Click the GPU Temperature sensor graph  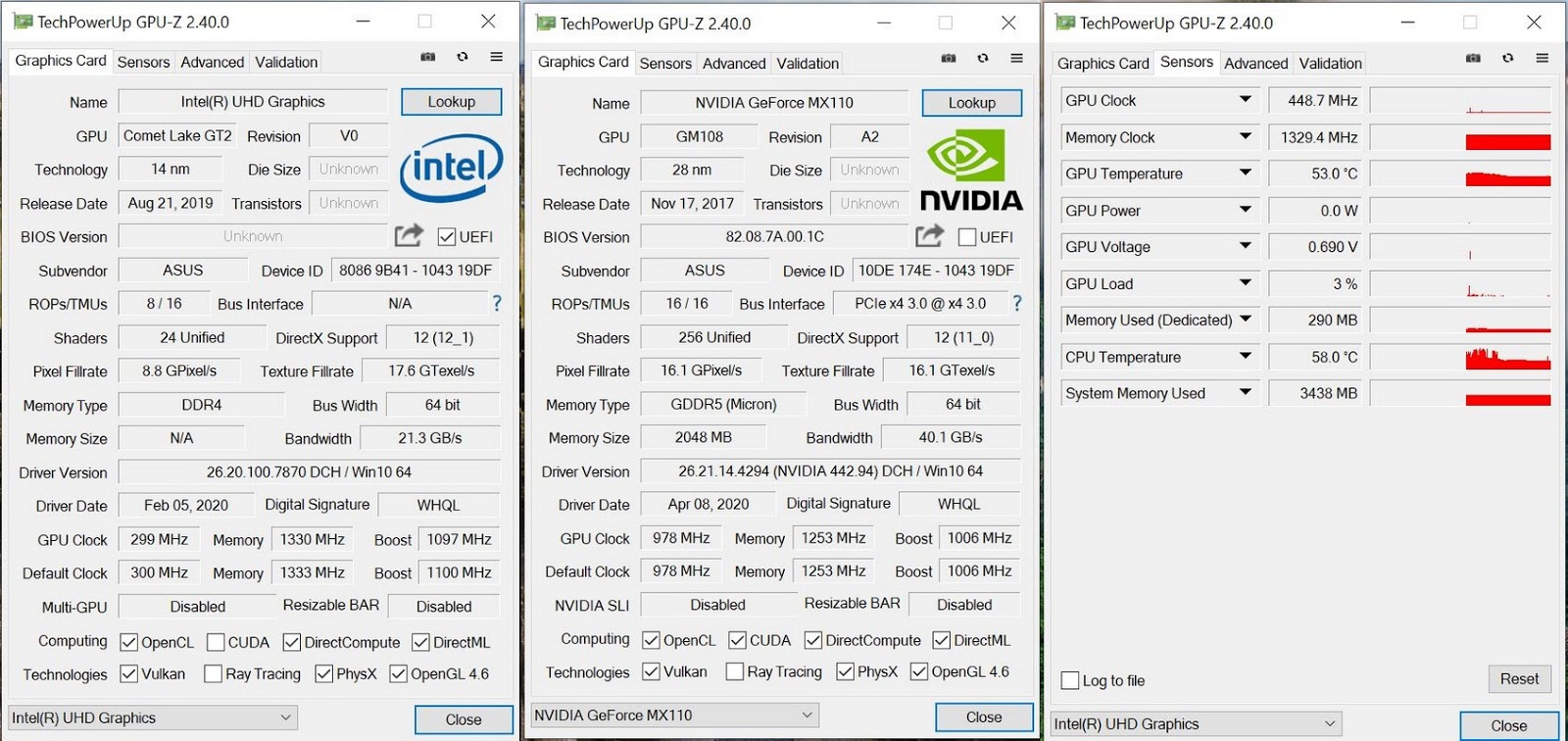point(1460,173)
